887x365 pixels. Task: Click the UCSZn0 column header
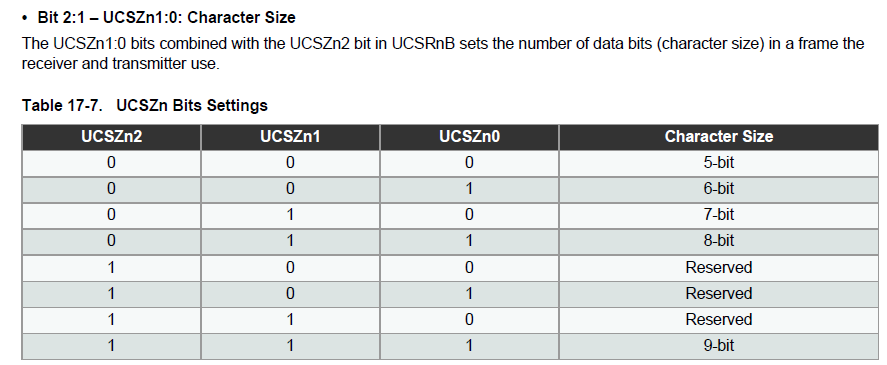coord(470,137)
